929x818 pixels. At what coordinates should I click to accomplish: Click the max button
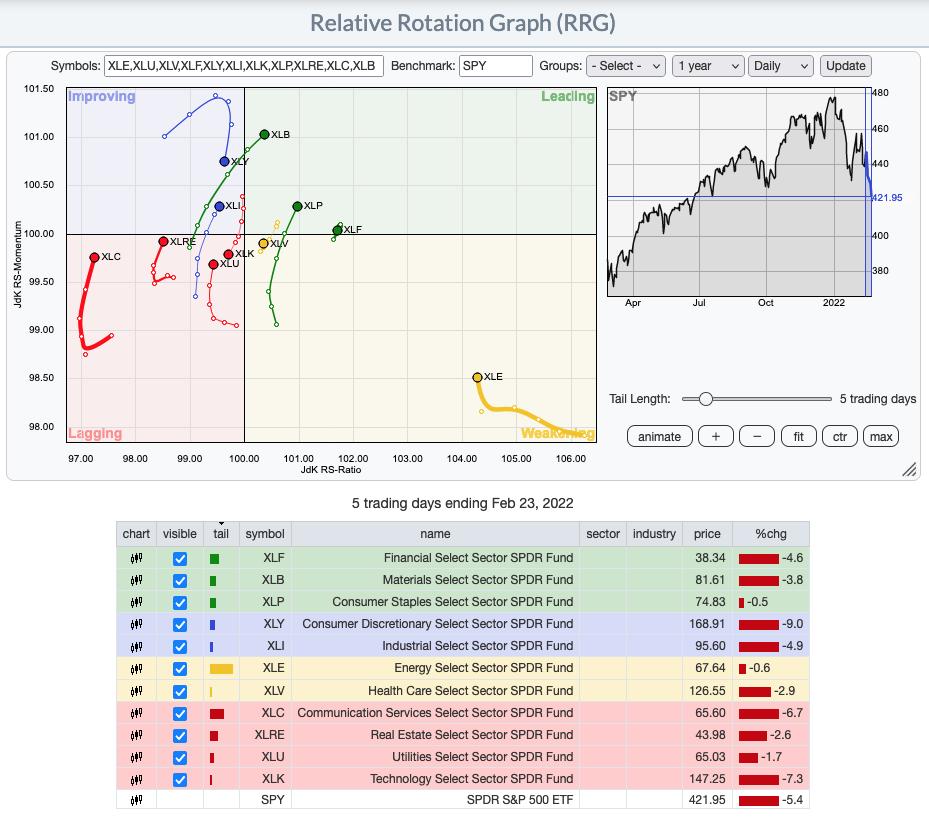tap(881, 437)
